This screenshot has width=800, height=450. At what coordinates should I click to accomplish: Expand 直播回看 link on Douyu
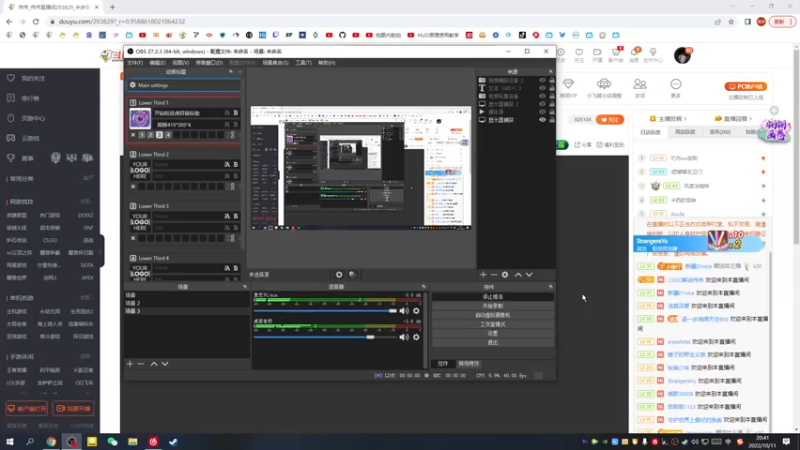[x=734, y=118]
